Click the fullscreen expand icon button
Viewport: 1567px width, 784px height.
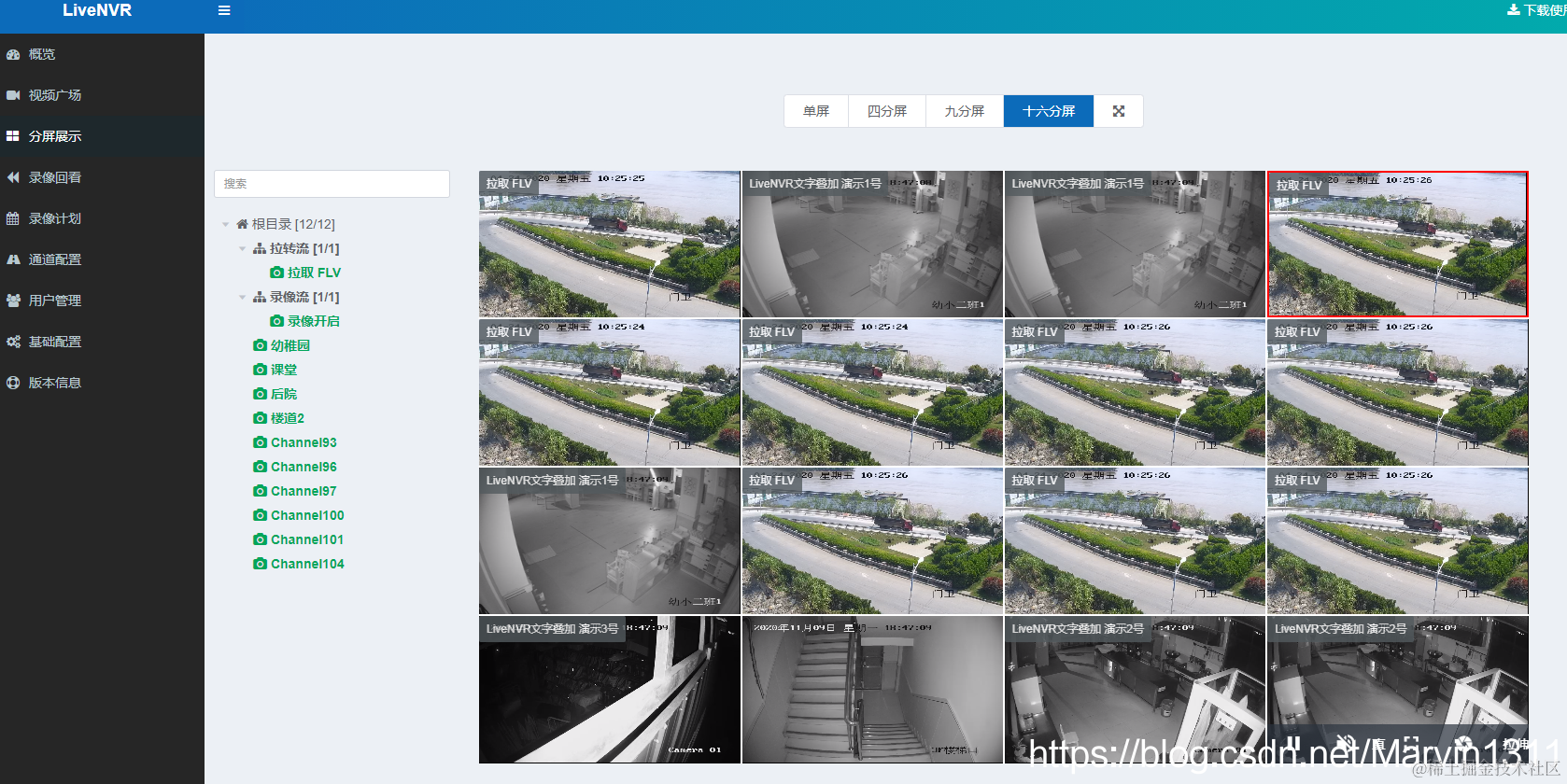click(1119, 111)
